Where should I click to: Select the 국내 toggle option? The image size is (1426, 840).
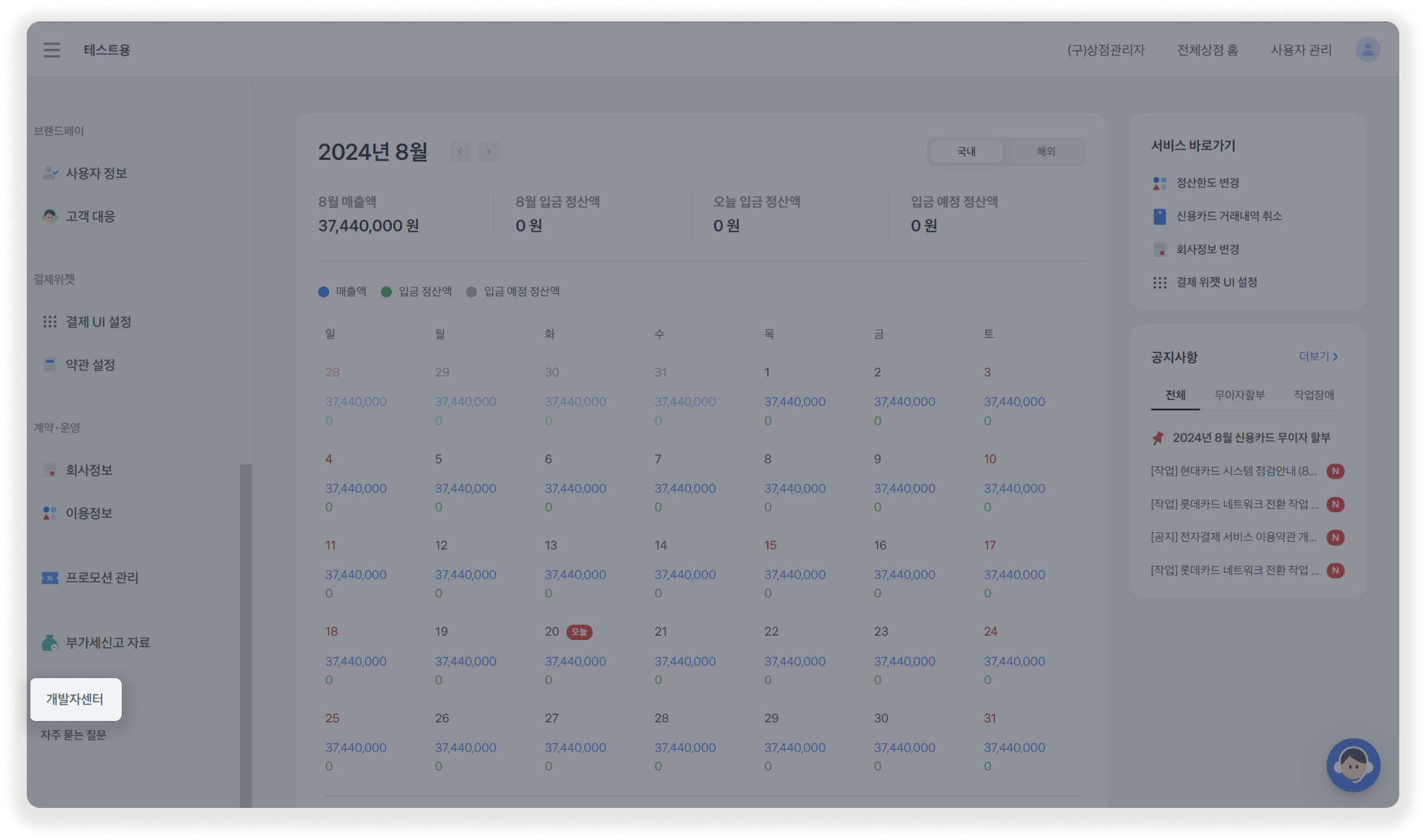pyautogui.click(x=966, y=152)
